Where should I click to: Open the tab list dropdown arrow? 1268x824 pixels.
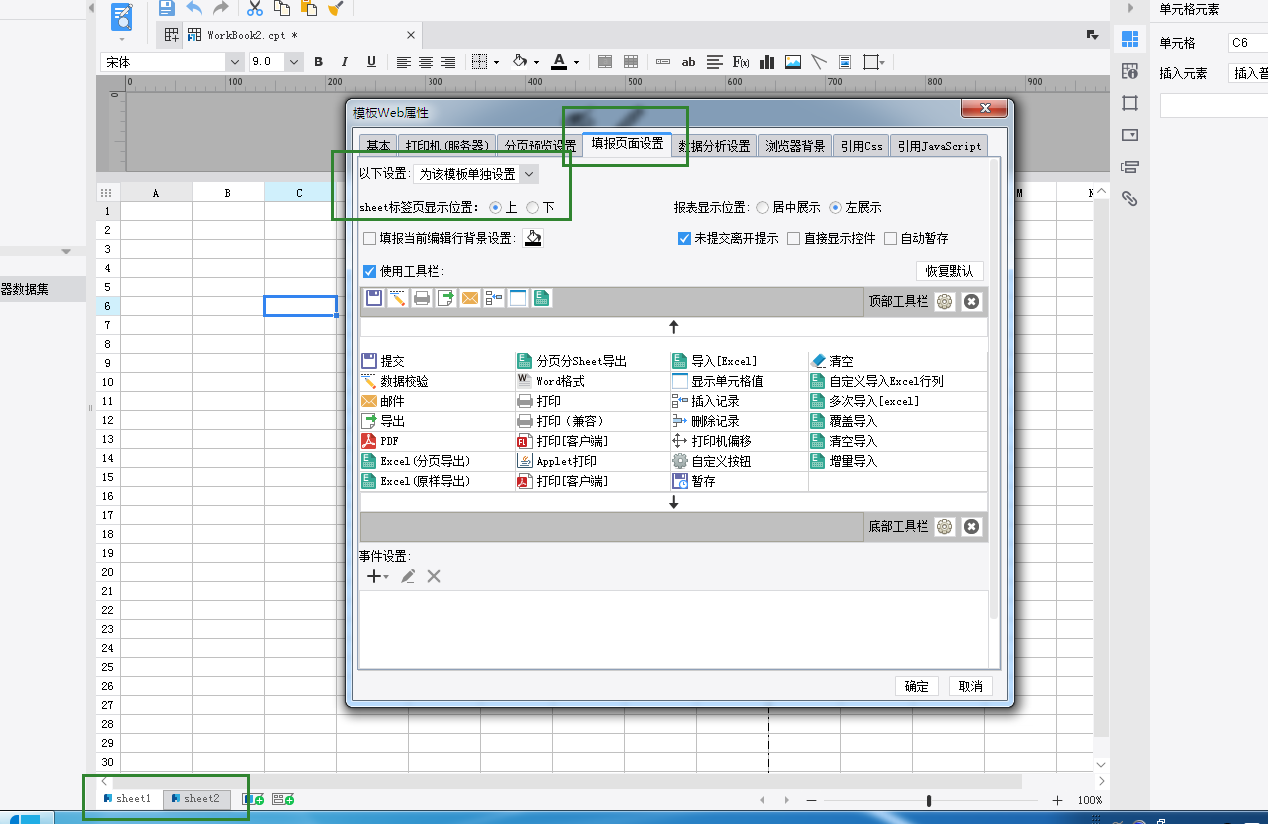(1092, 35)
